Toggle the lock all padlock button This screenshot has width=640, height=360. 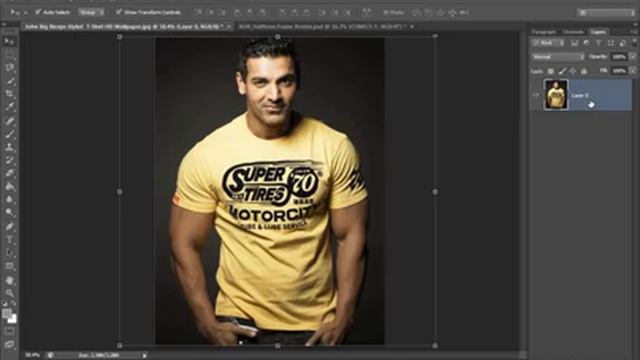click(x=584, y=71)
